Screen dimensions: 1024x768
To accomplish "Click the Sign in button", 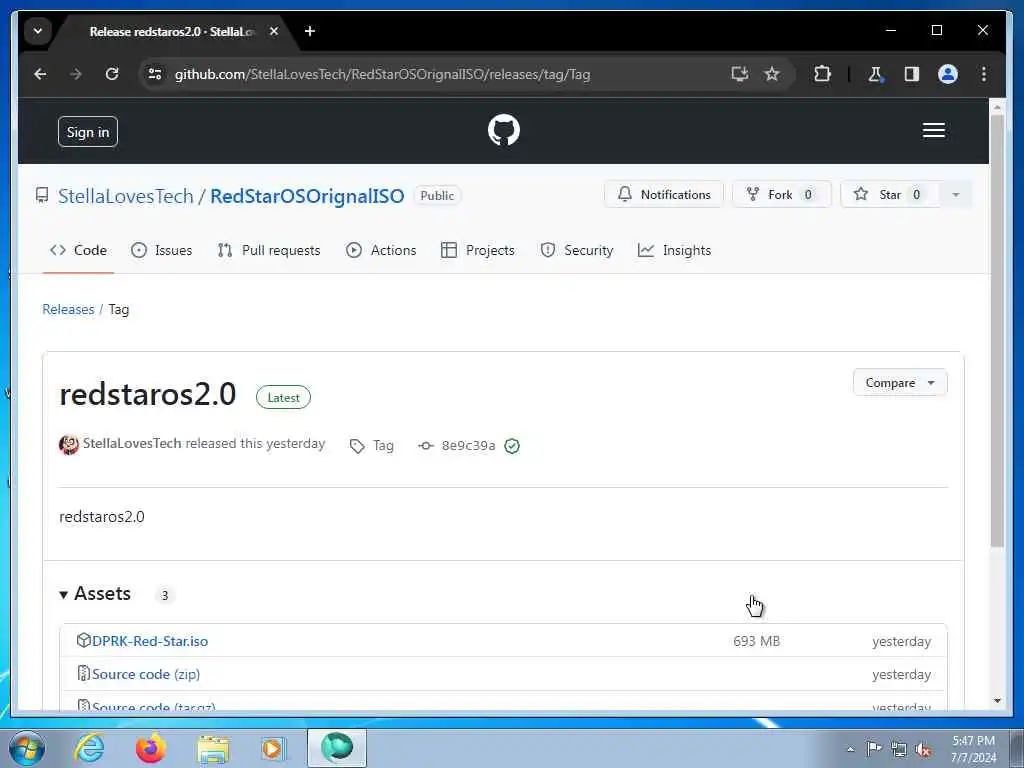I will click(x=88, y=132).
